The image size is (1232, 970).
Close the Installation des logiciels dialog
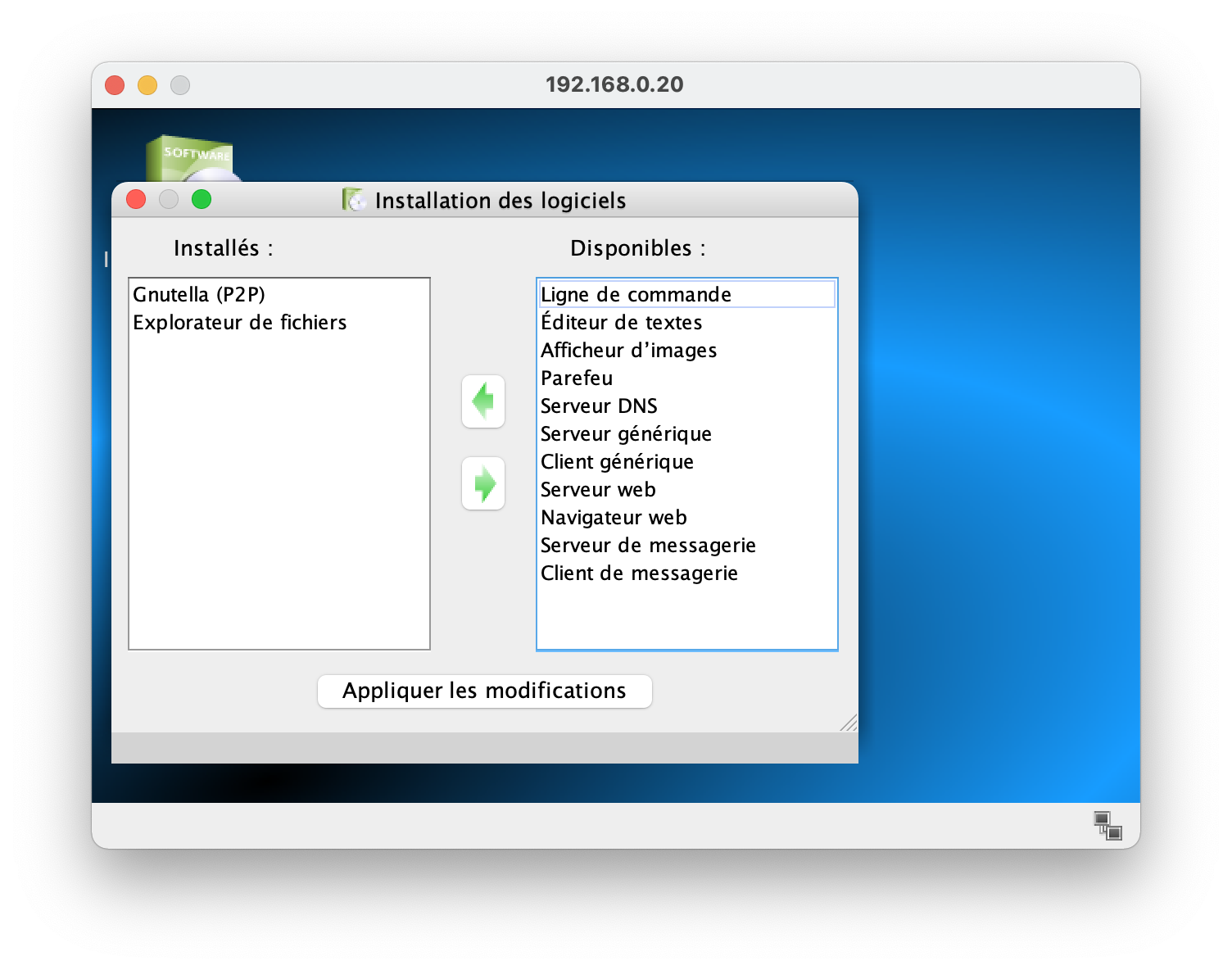tap(136, 199)
